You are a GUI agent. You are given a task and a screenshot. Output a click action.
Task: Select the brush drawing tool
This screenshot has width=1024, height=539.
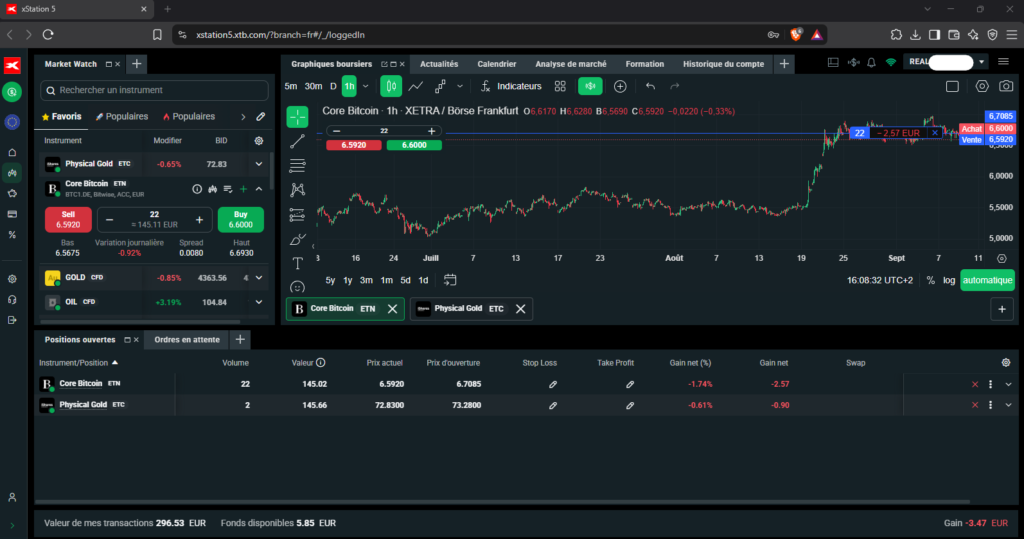pos(297,239)
